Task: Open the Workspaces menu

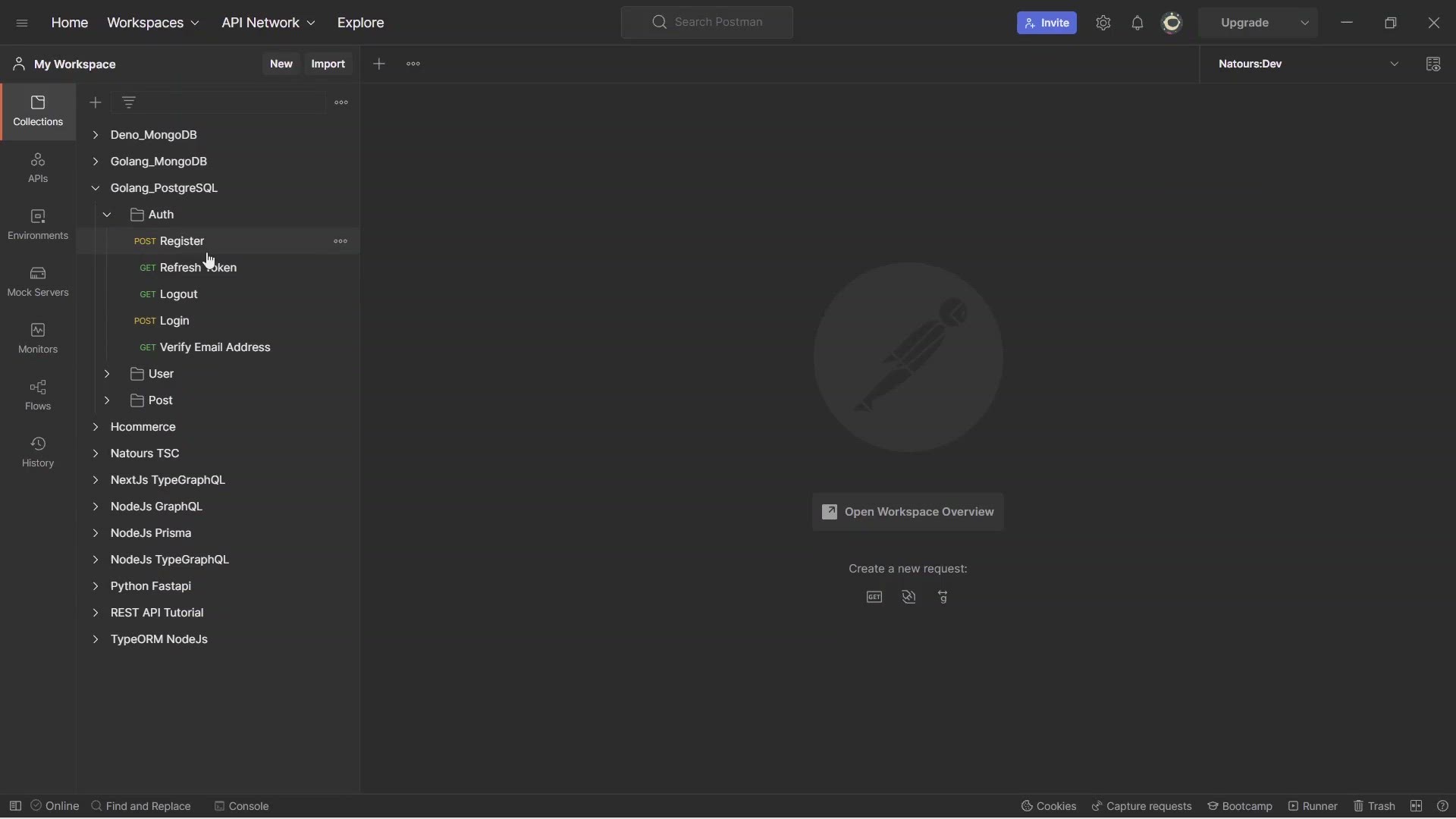Action: (x=153, y=23)
